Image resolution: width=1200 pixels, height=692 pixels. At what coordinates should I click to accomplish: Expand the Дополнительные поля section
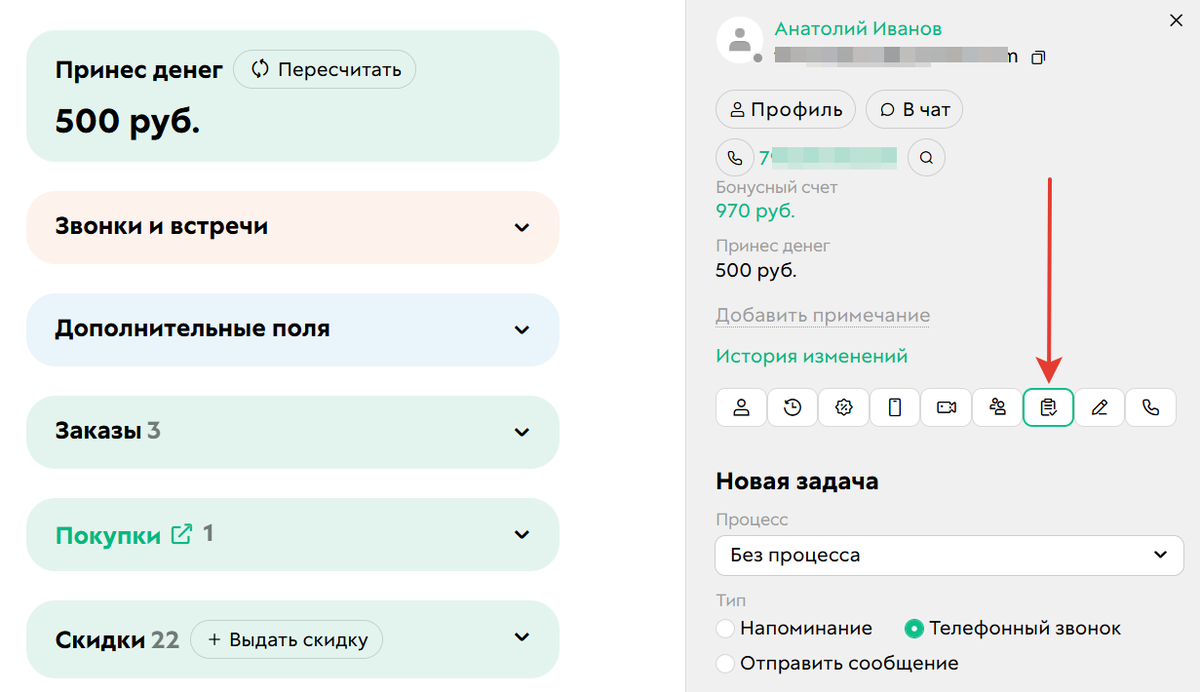coord(292,330)
